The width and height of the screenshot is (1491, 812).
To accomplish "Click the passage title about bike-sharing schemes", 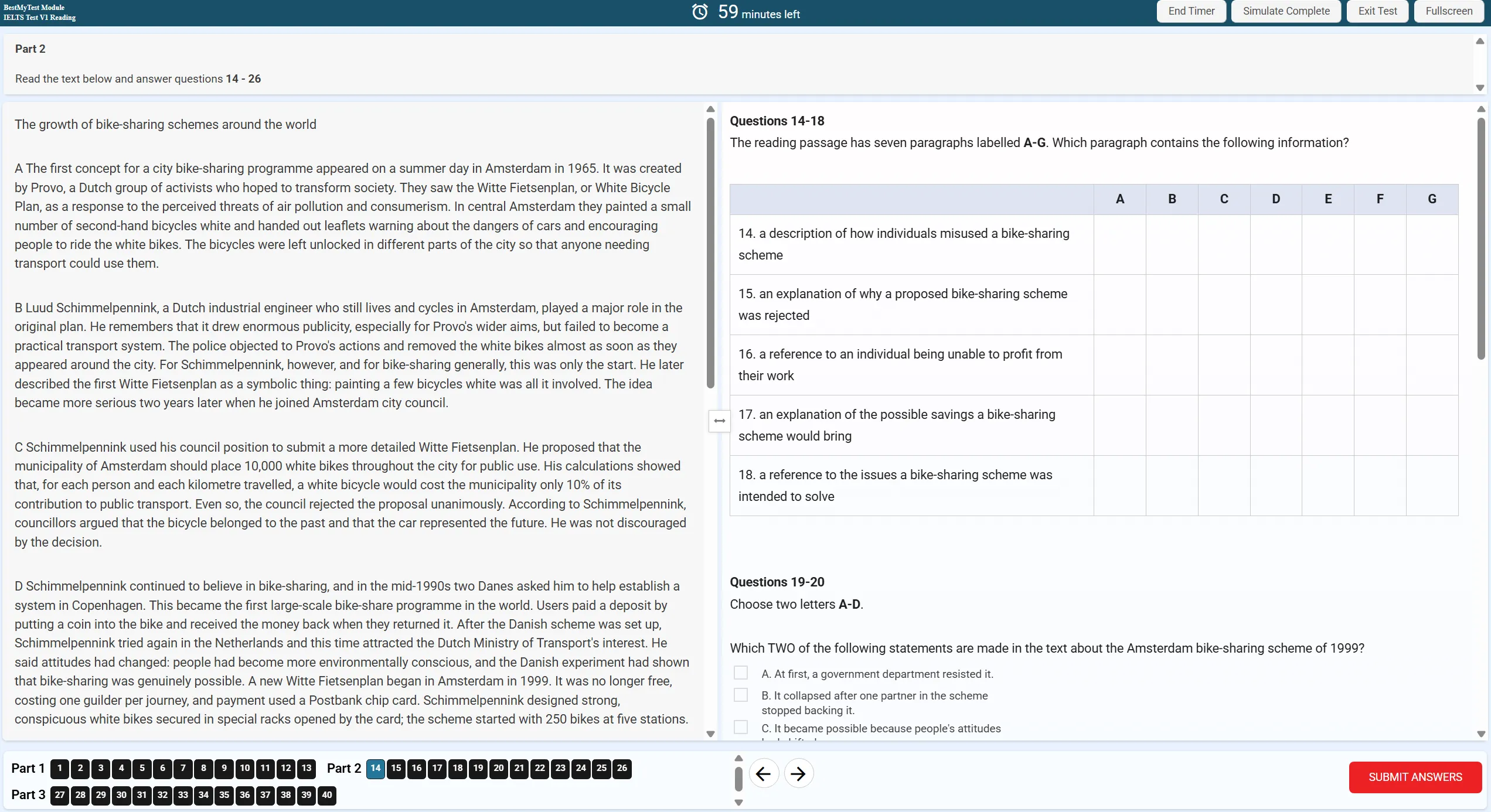I will tap(165, 124).
